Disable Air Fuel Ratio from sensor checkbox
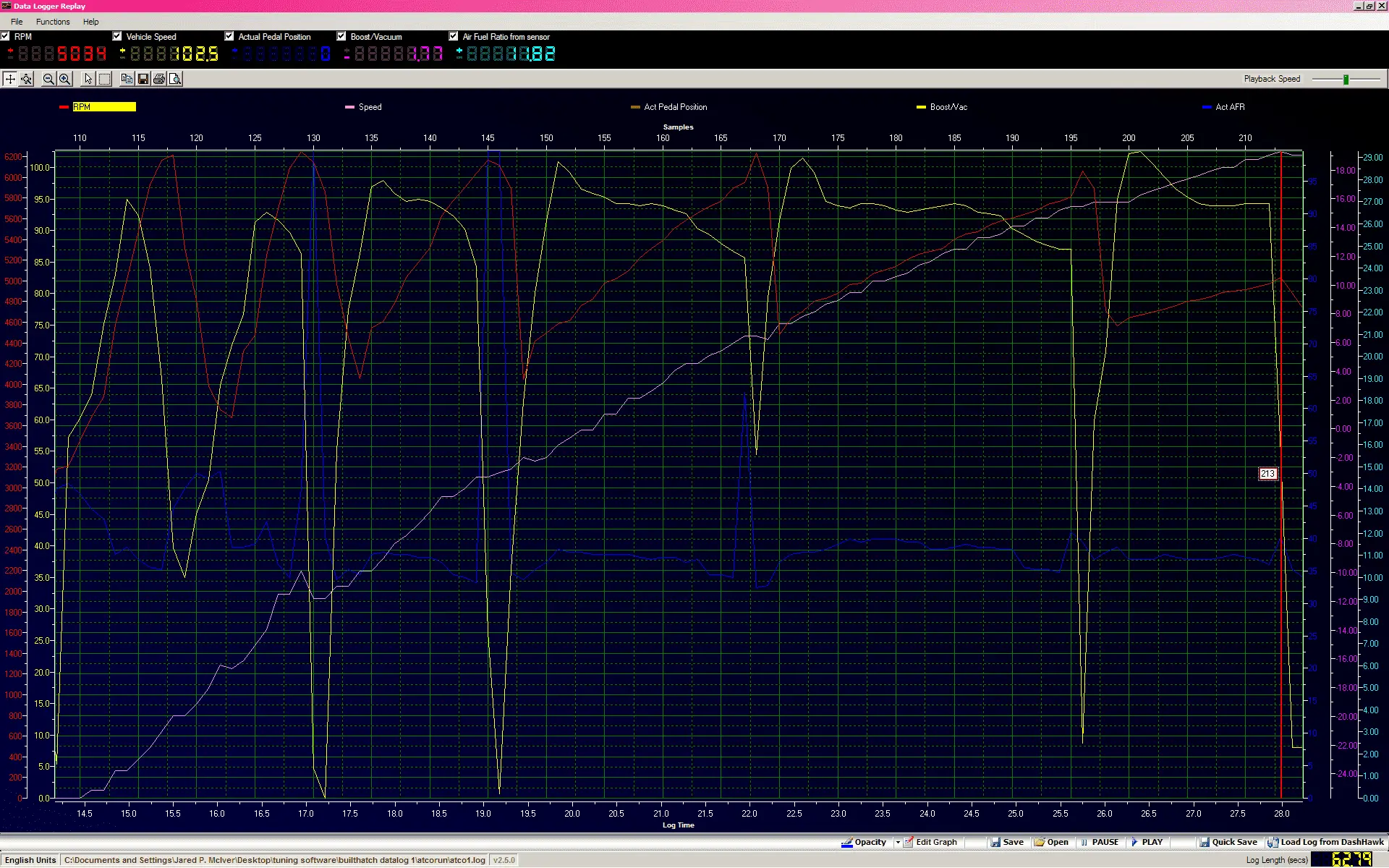The height and width of the screenshot is (868, 1389). (454, 36)
